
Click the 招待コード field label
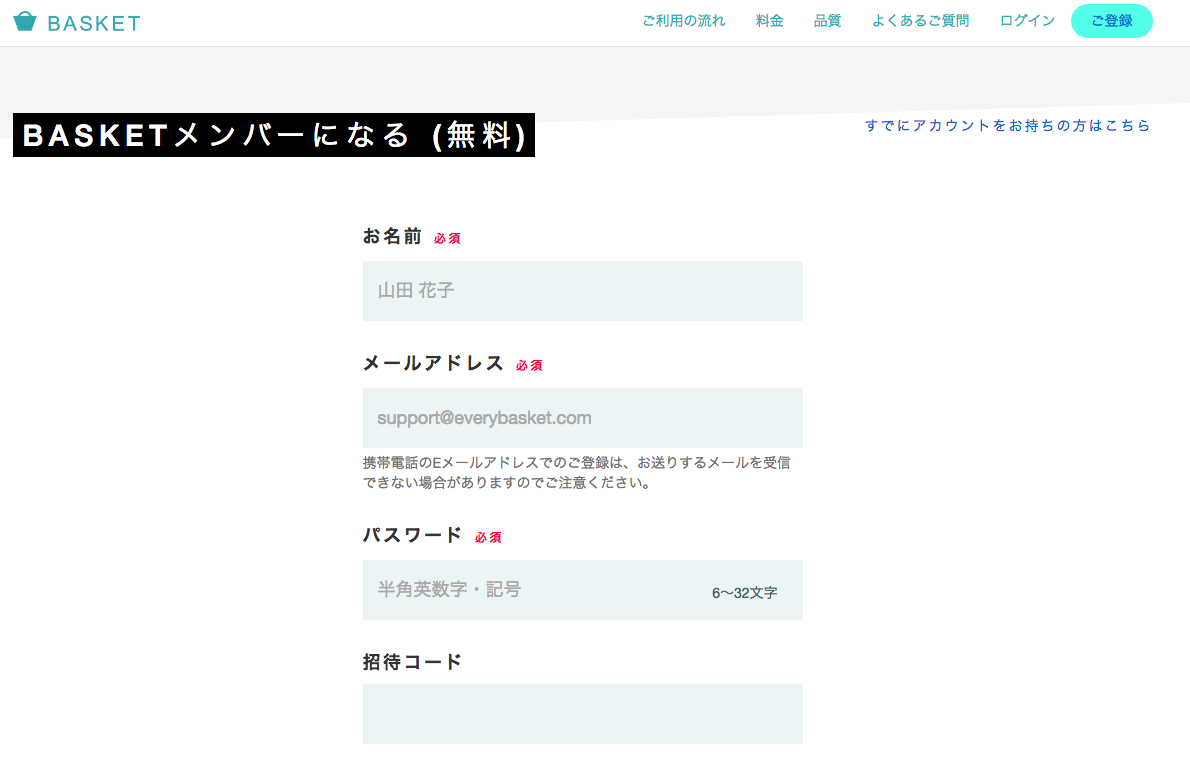coord(413,662)
